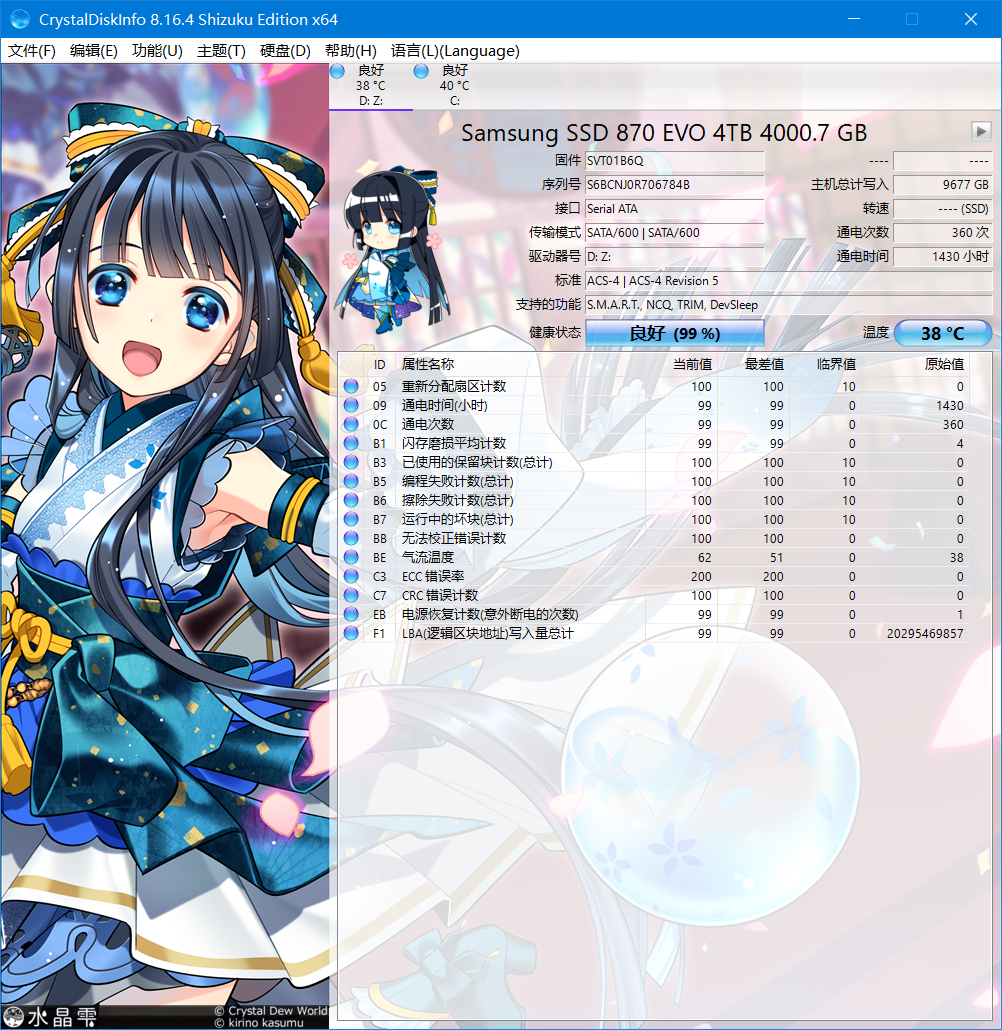Click the power on hours value 1430 小时
The height and width of the screenshot is (1030, 1002).
(x=942, y=257)
